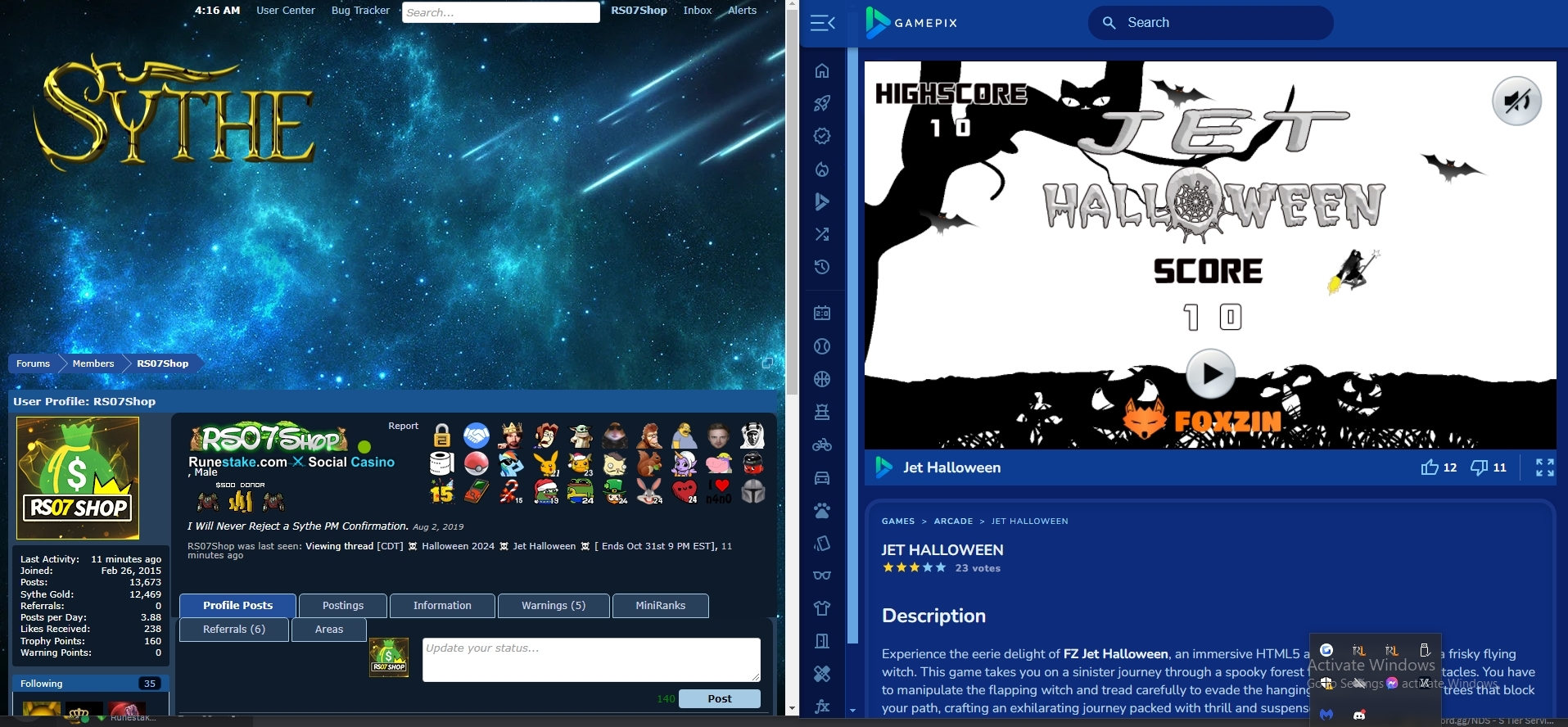Open Windows Security tray icon
The width and height of the screenshot is (1568, 727).
coord(1326,683)
